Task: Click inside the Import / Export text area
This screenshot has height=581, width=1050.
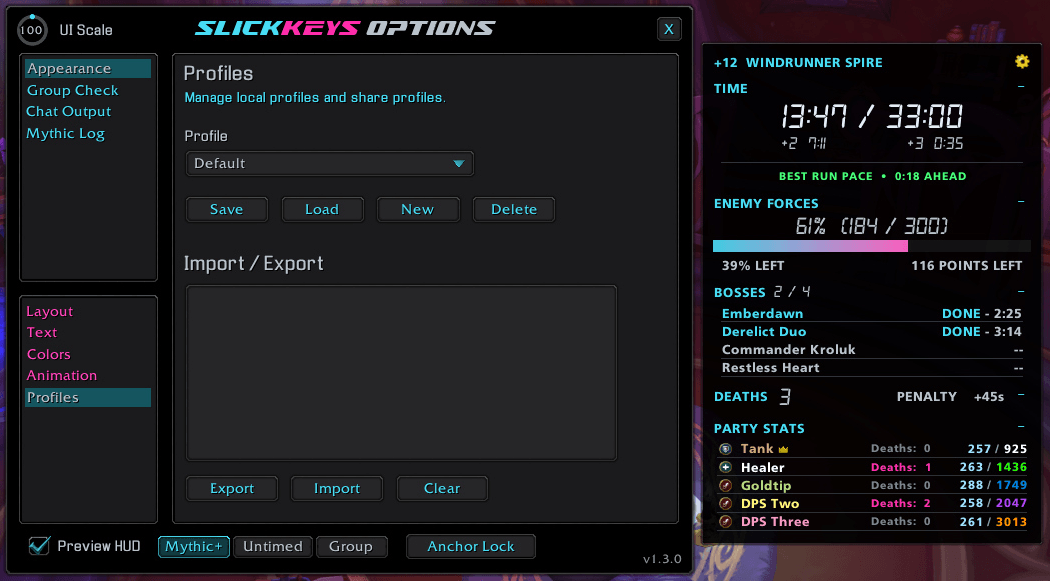Action: [401, 373]
